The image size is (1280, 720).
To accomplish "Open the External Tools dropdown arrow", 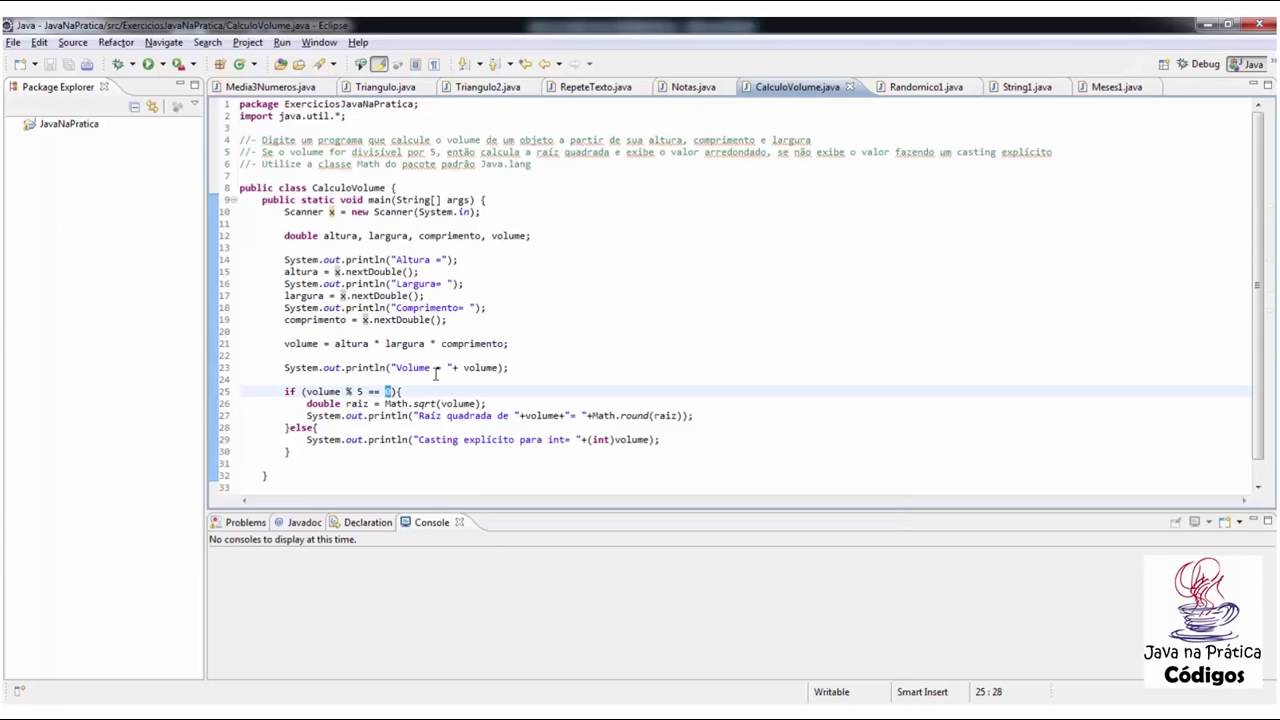I will tap(192, 64).
